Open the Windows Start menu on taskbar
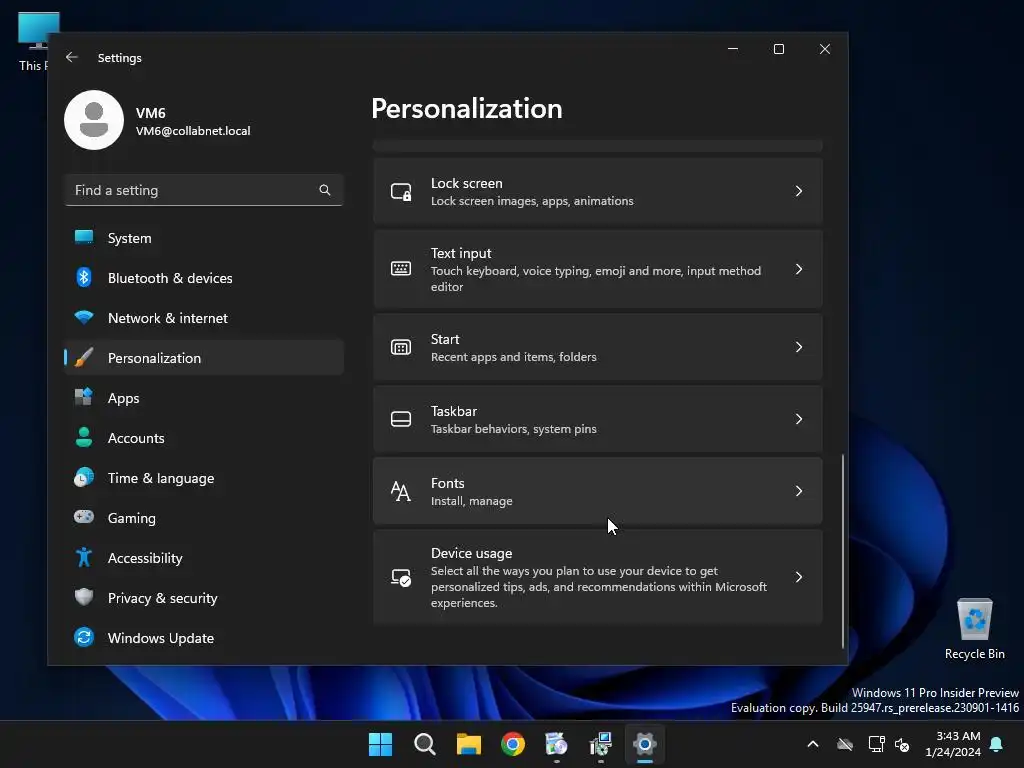This screenshot has height=768, width=1024. point(380,744)
